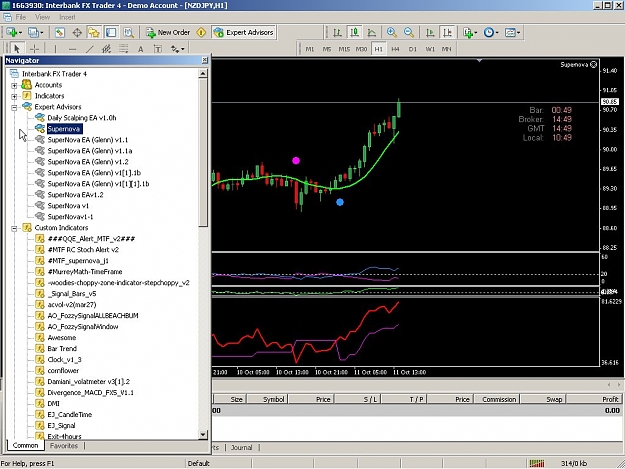Sort by the Commission column header
Screen dimensions: 625x469
click(x=497, y=399)
